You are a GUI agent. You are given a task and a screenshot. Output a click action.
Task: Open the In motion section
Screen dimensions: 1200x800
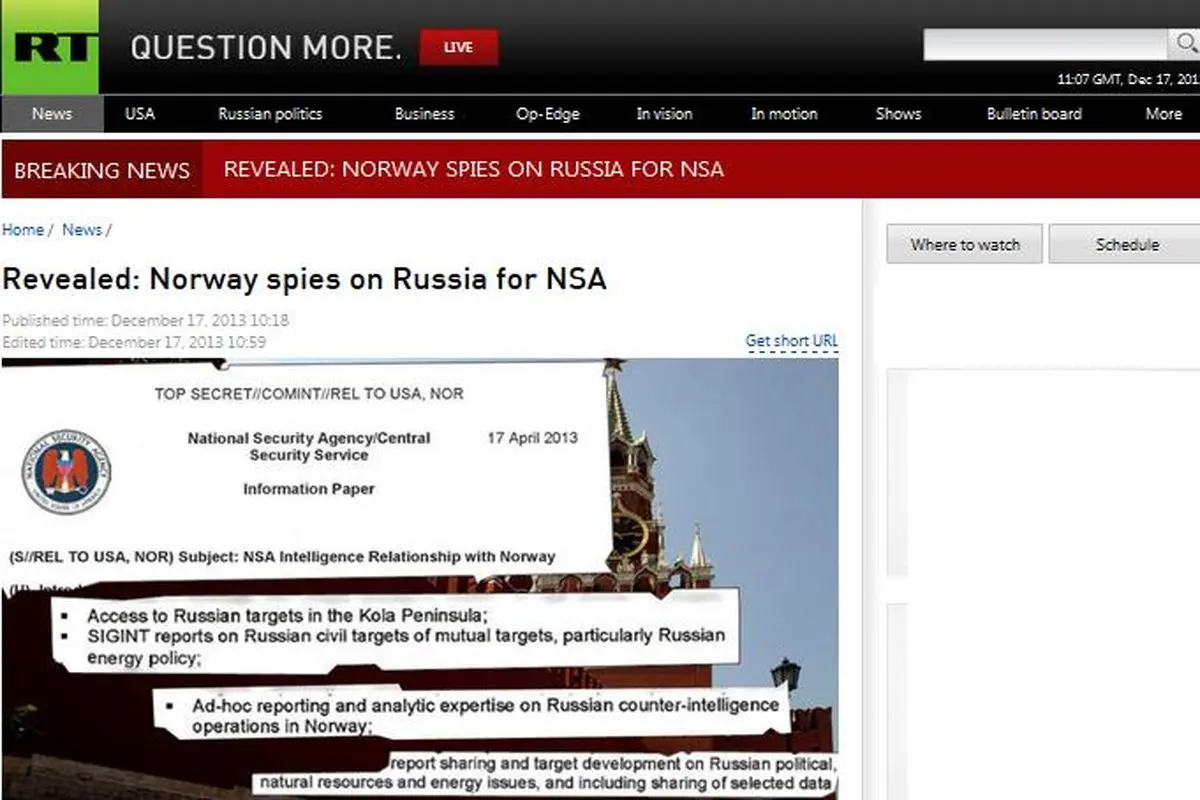click(784, 114)
